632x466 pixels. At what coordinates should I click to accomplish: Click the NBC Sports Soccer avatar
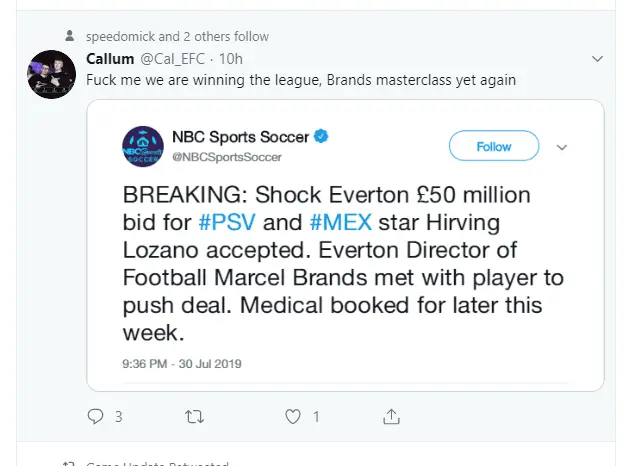coord(143,146)
